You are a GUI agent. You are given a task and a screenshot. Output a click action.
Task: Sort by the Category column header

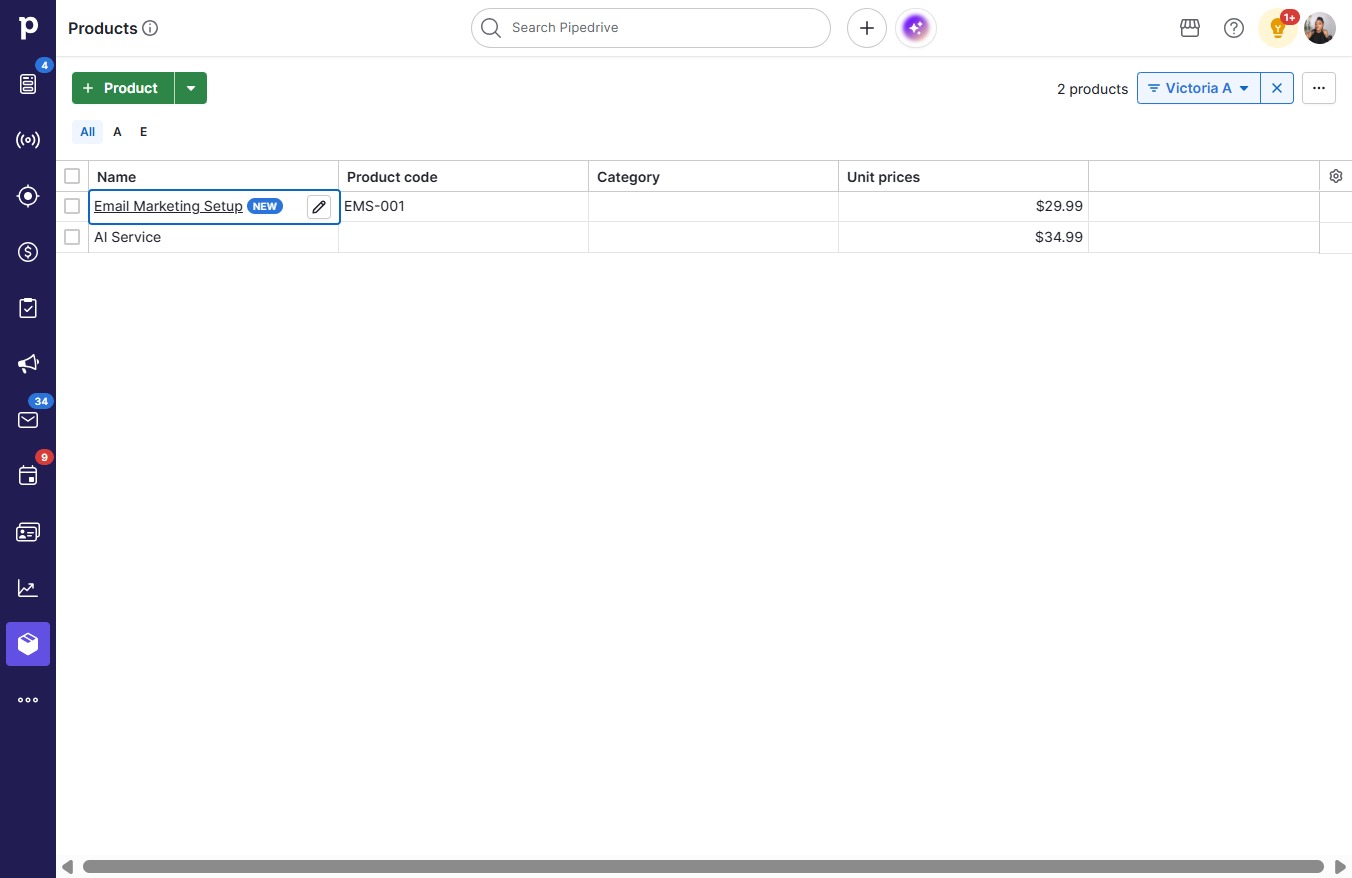coord(713,176)
